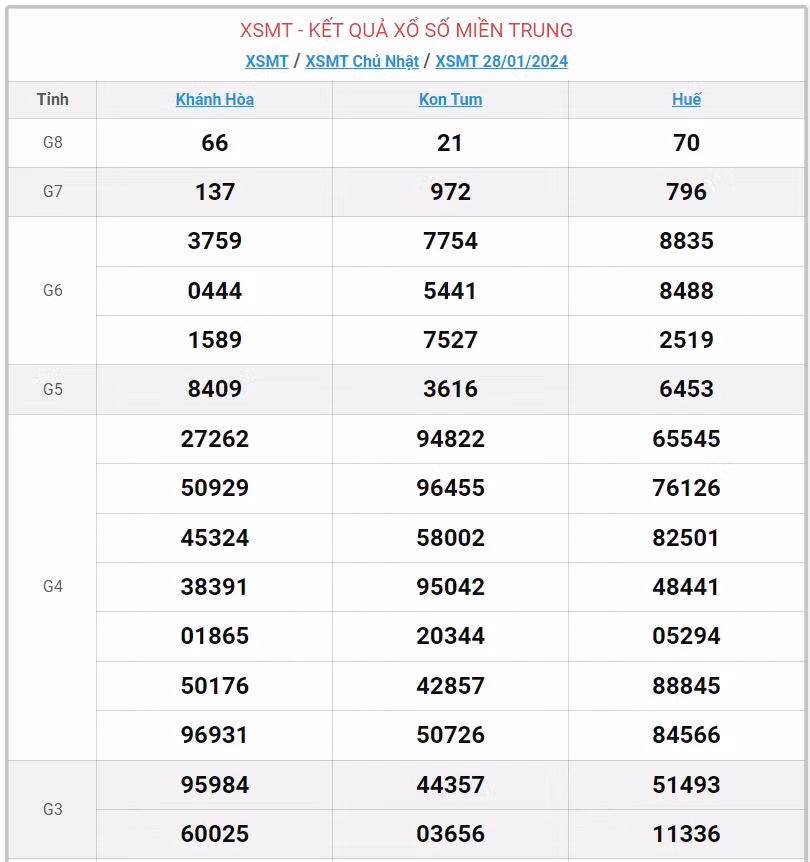Viewport: 810px width, 862px height.
Task: Select the G6 row label
Action: pos(53,290)
